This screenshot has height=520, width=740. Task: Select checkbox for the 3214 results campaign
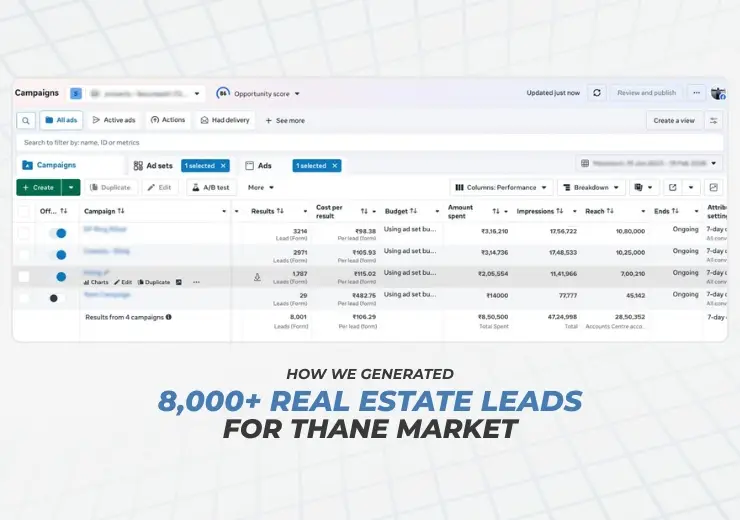click(24, 233)
